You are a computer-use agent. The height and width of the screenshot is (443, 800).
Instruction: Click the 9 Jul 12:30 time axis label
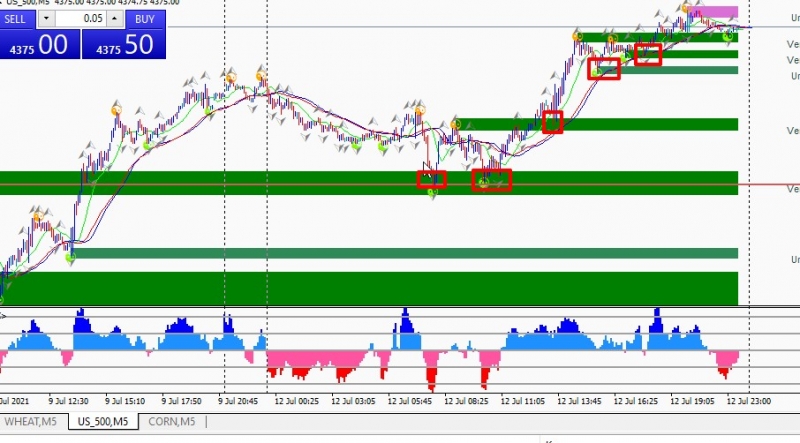click(68, 401)
